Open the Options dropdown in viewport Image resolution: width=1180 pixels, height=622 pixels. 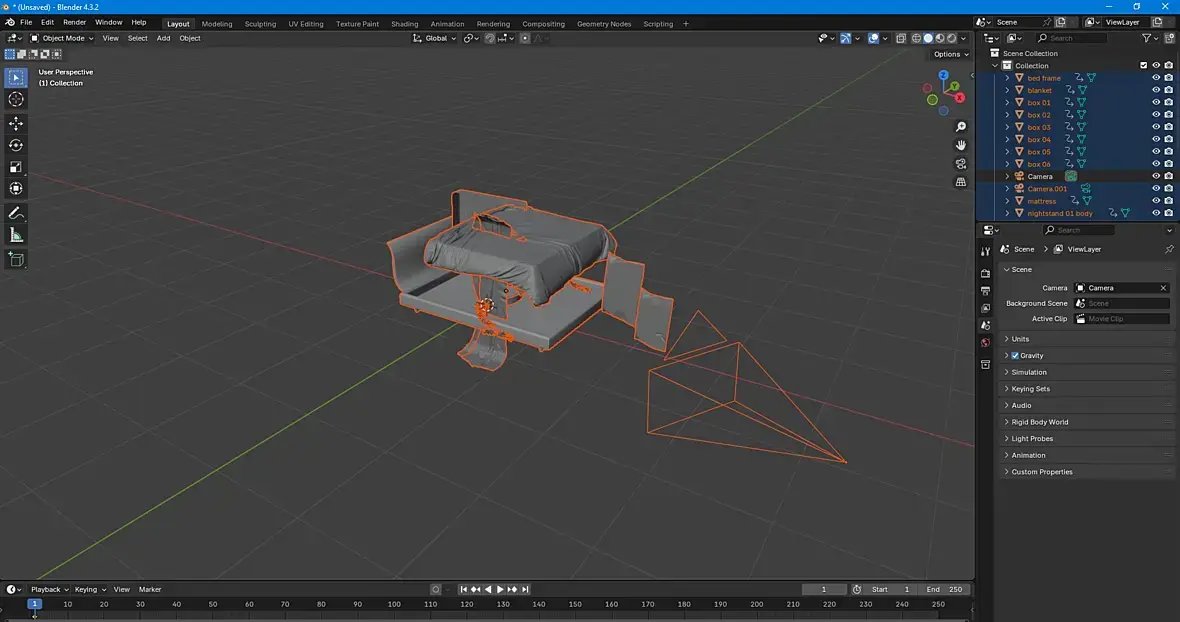click(x=950, y=54)
